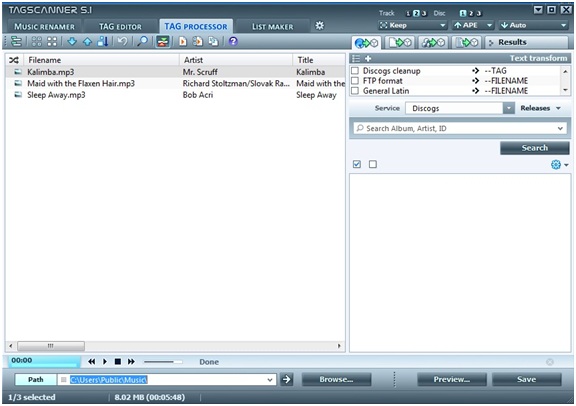Click the sort files toolbar icon
This screenshot has height=406, width=576.
[x=103, y=41]
